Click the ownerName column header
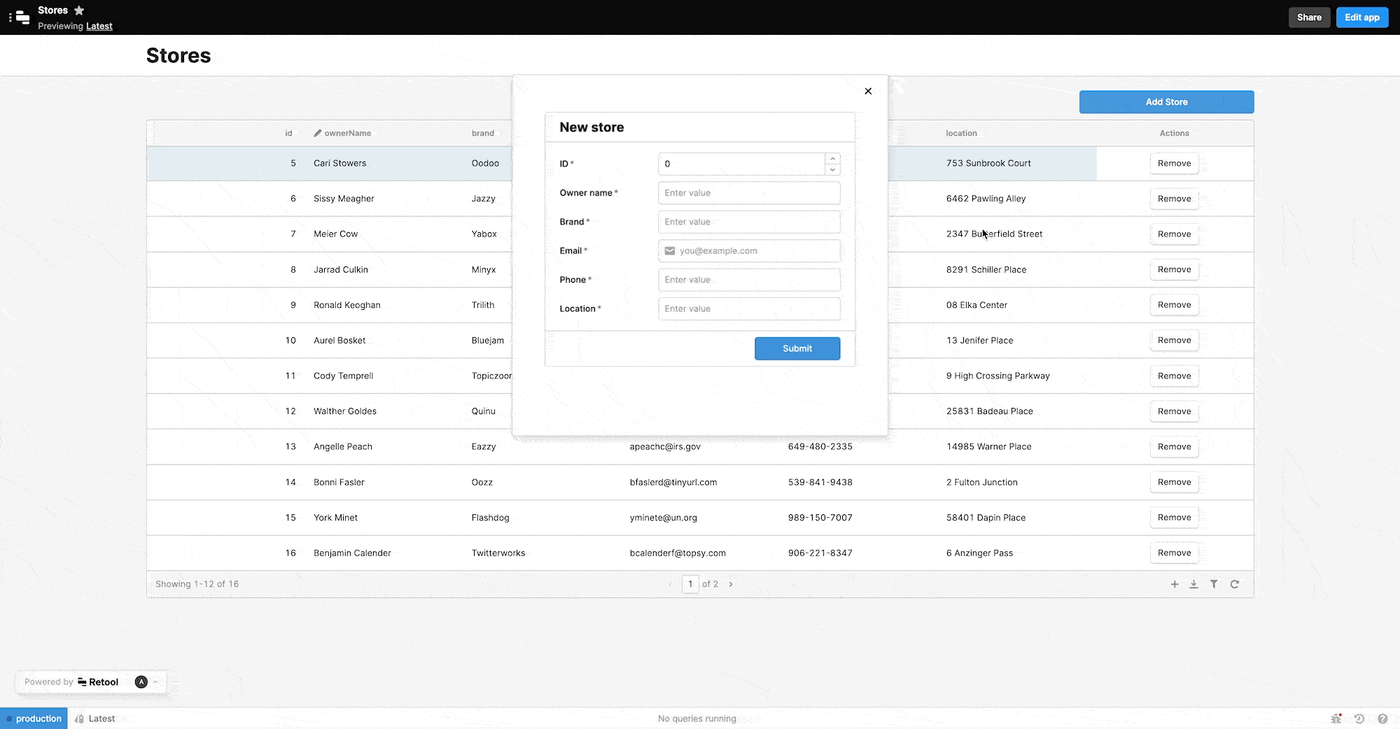 tap(347, 133)
